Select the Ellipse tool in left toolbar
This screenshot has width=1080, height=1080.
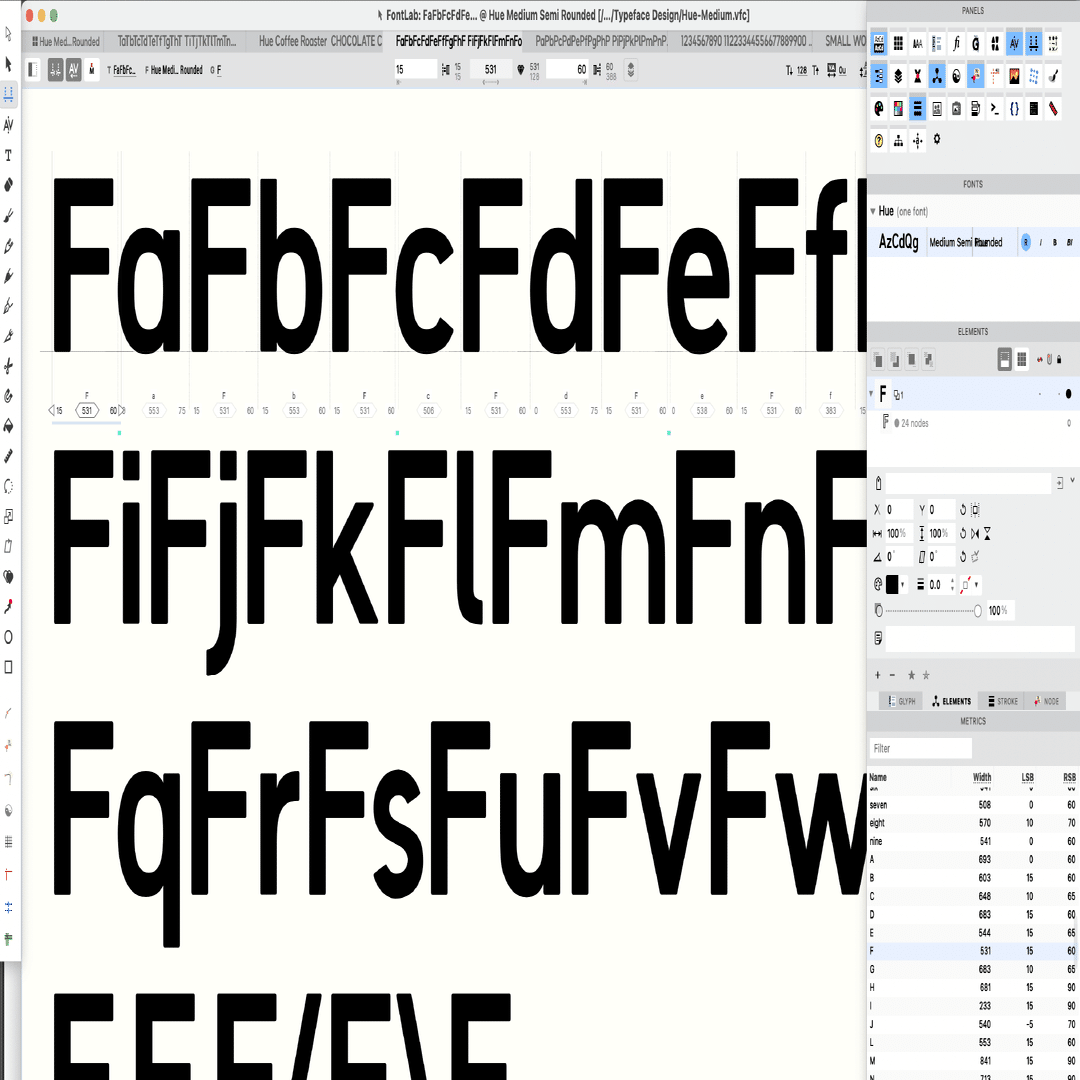coord(8,636)
